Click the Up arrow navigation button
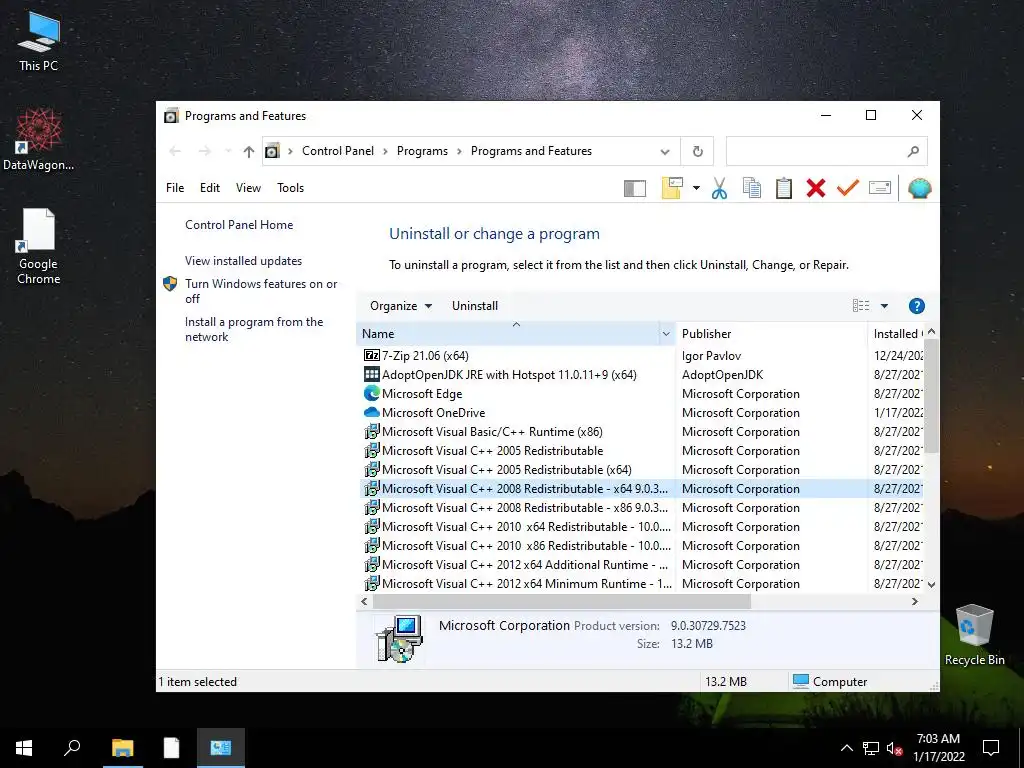The width and height of the screenshot is (1024, 768). (248, 152)
